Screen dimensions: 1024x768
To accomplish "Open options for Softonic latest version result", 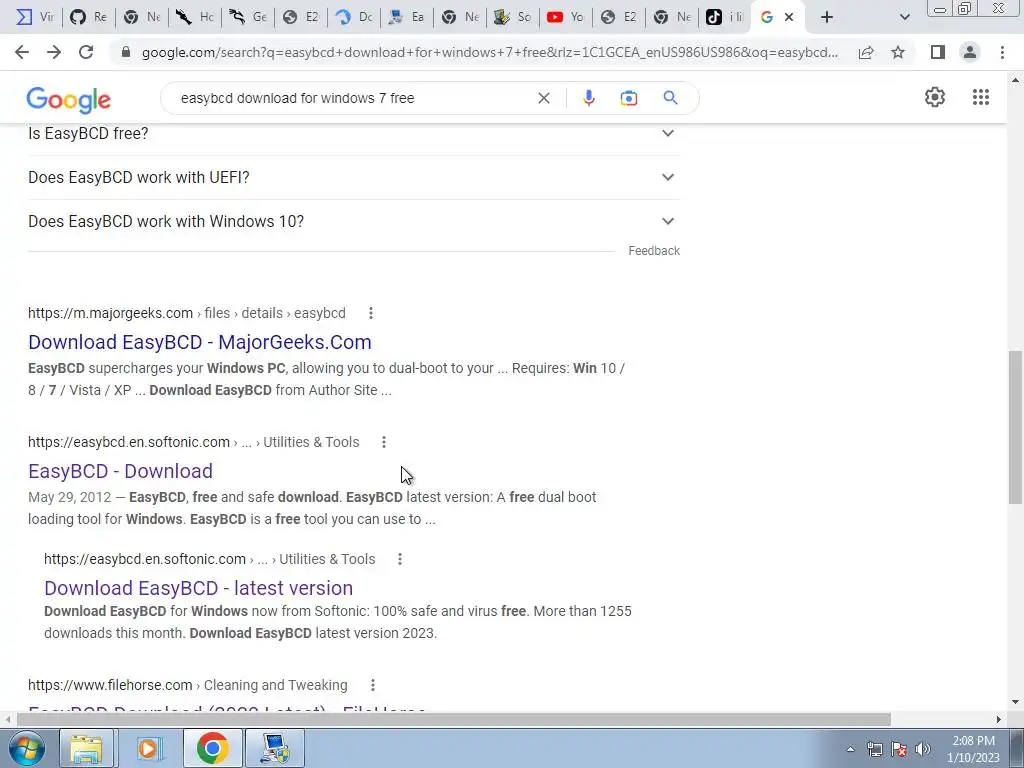I will (400, 559).
